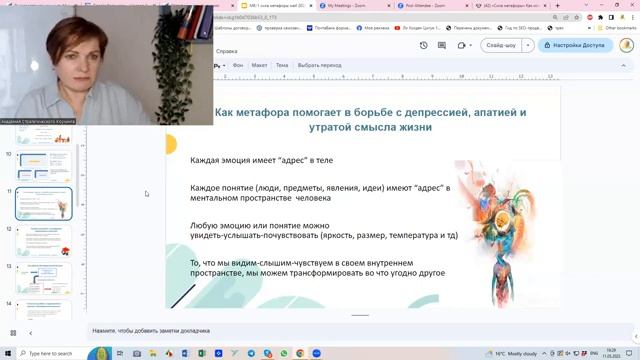The height and width of the screenshot is (360, 640).
Task: Open the Chrome taskbar icon
Action: pyautogui.click(x=300, y=353)
